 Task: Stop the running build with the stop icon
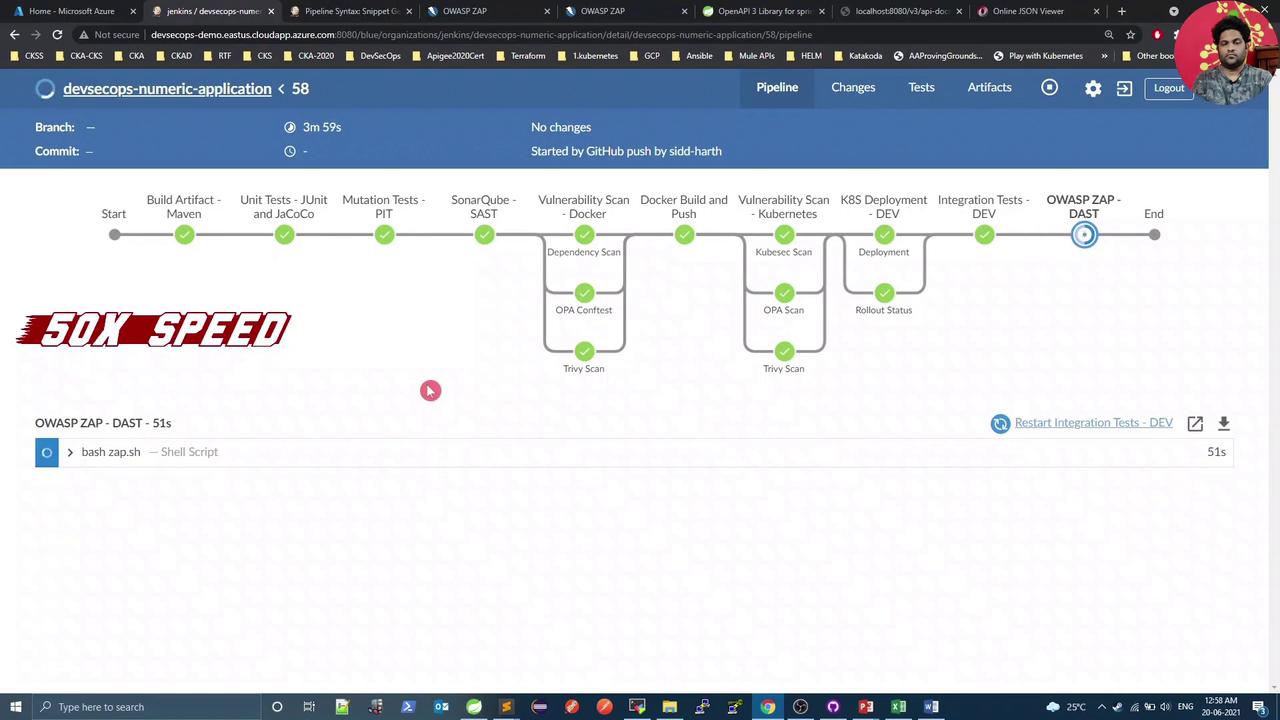point(1049,87)
